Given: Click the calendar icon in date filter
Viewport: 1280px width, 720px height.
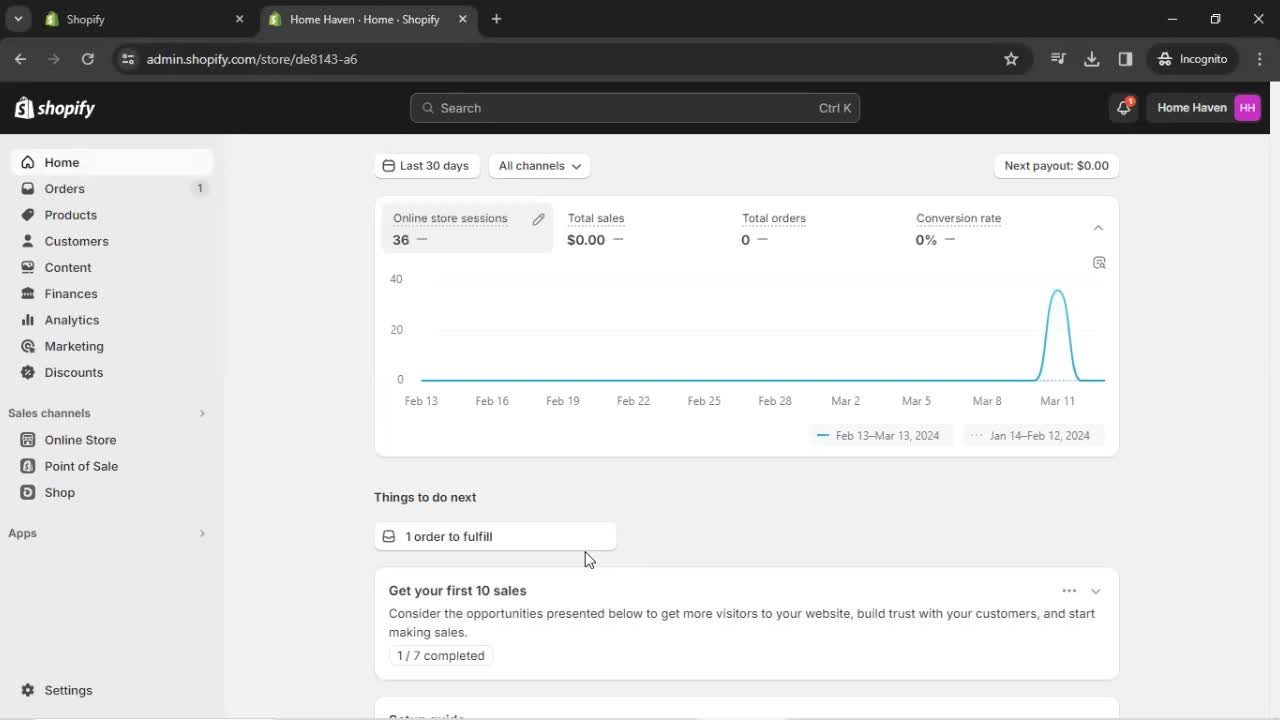Looking at the screenshot, I should tap(388, 166).
